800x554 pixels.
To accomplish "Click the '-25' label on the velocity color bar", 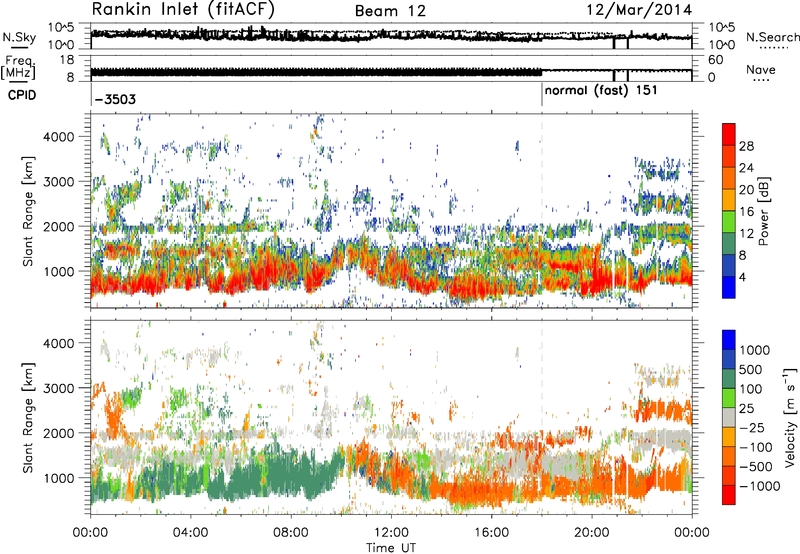I will point(751,427).
